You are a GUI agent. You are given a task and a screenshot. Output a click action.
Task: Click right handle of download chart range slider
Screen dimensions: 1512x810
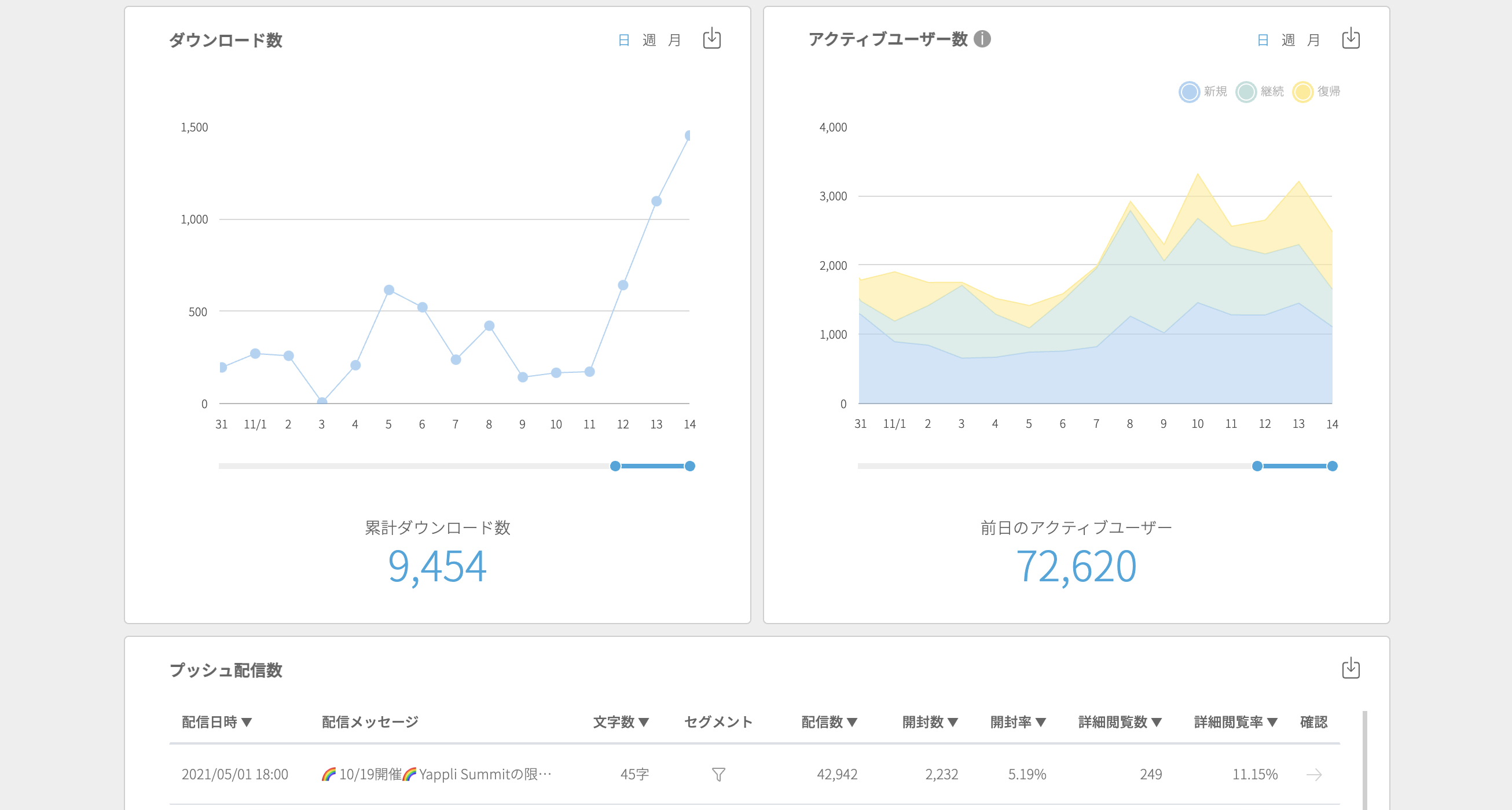point(690,466)
